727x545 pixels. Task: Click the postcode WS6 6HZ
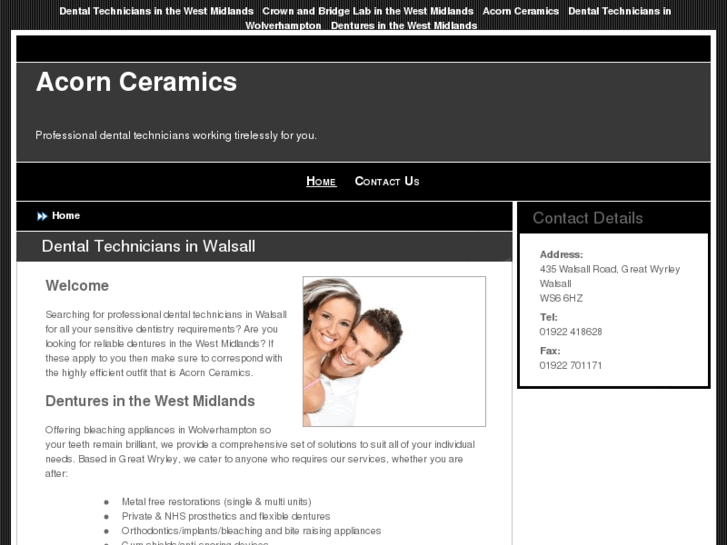pos(561,298)
